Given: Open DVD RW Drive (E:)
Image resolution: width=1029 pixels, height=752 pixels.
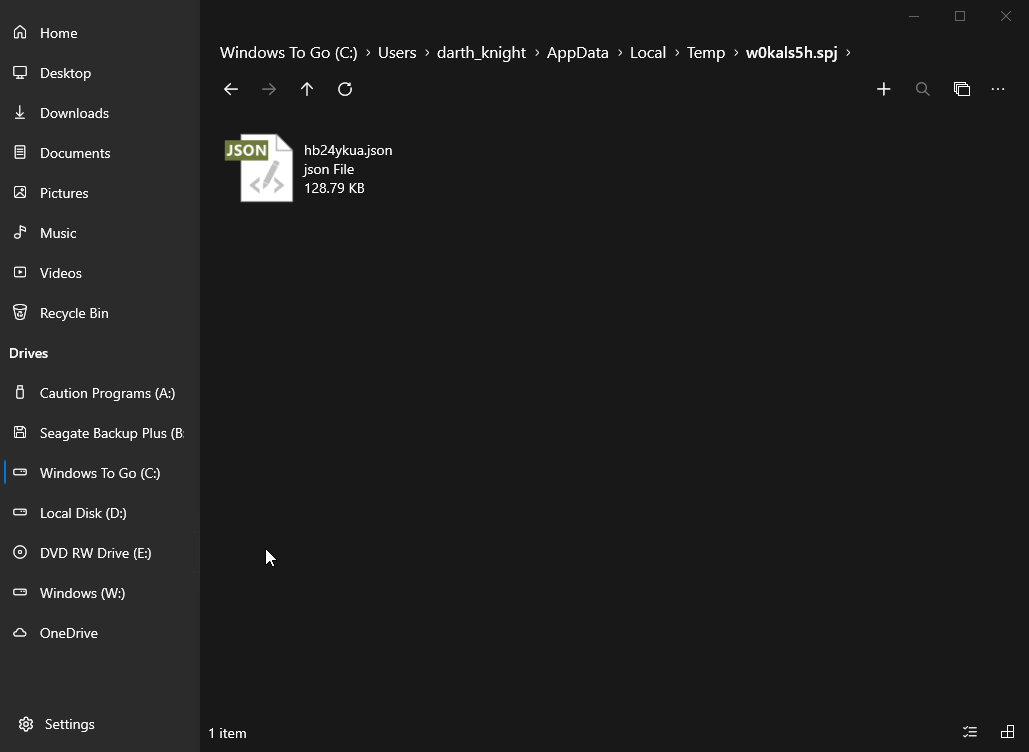Looking at the screenshot, I should [100, 553].
